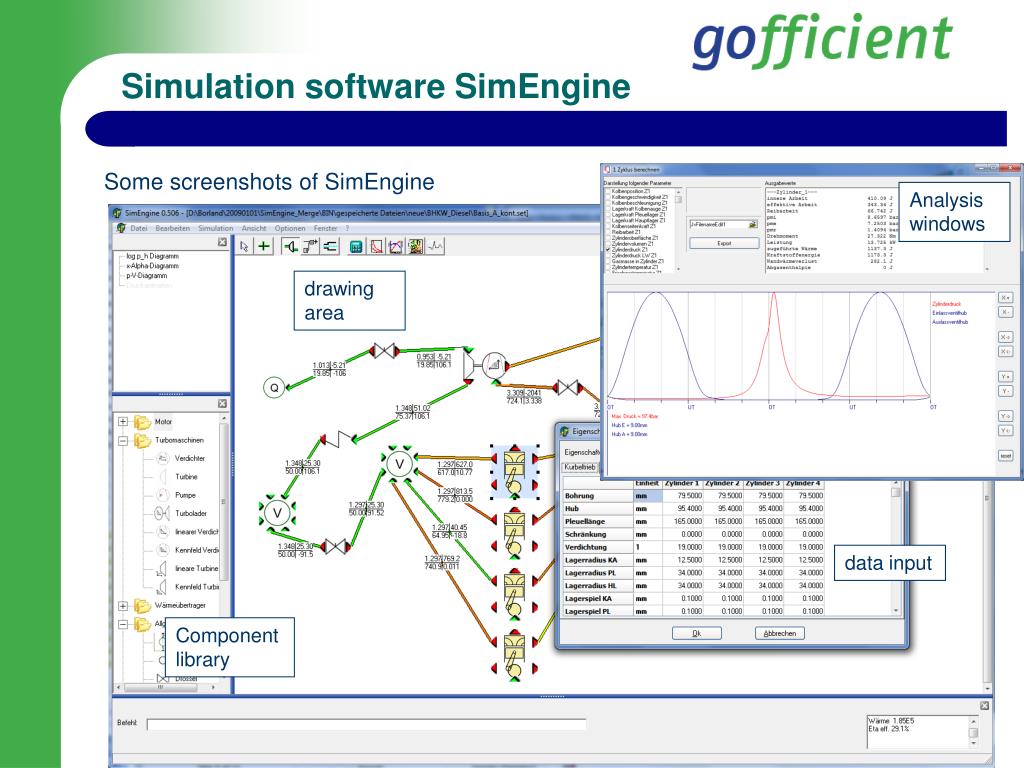Switch to the Kurbeltrieb tab
The image size is (1024, 768).
tap(580, 468)
